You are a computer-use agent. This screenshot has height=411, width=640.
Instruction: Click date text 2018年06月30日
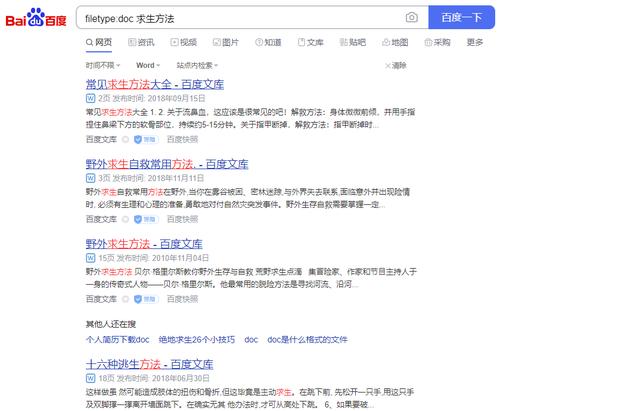pos(181,378)
